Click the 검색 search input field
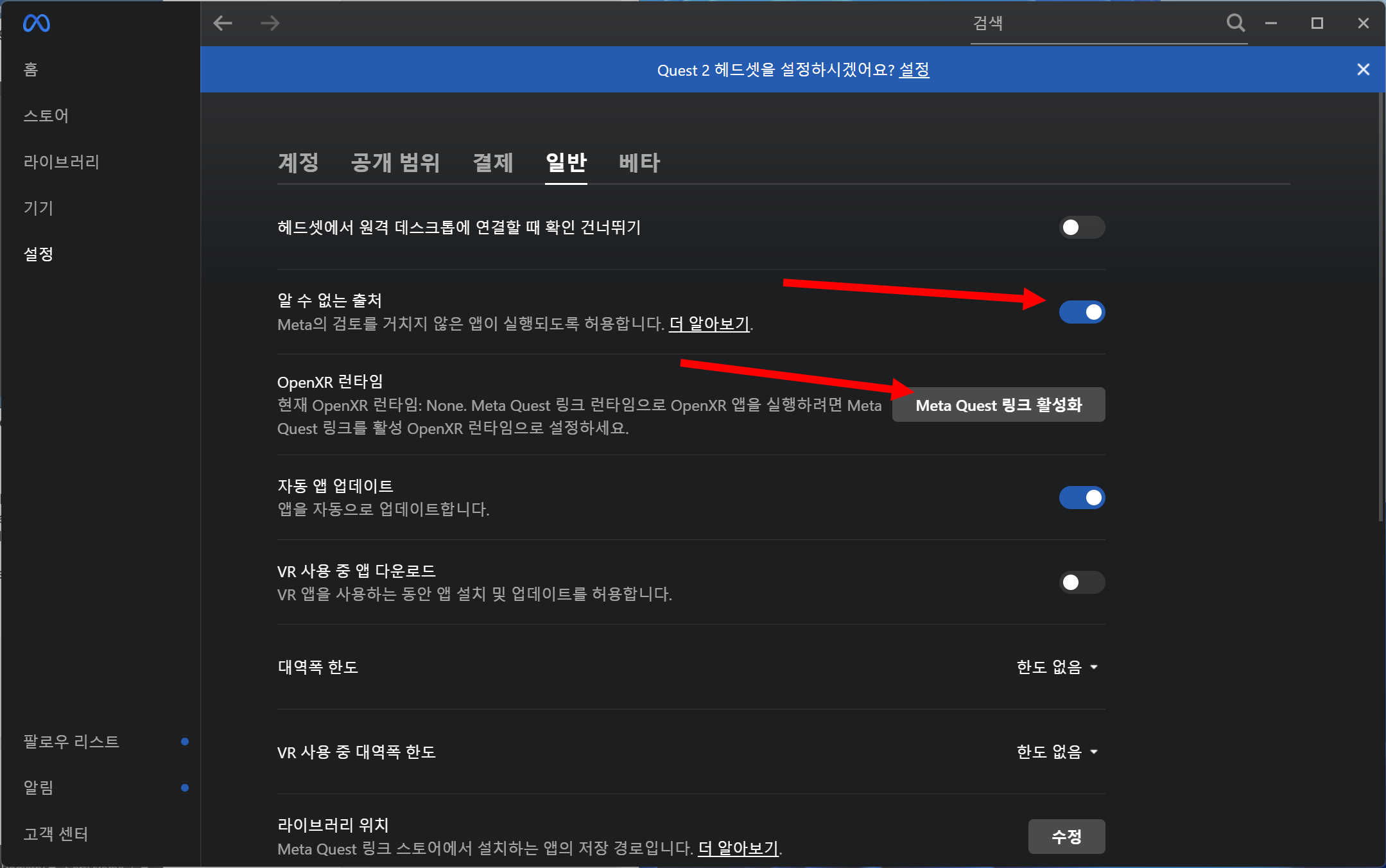The height and width of the screenshot is (868, 1386). pyautogui.click(x=1091, y=24)
